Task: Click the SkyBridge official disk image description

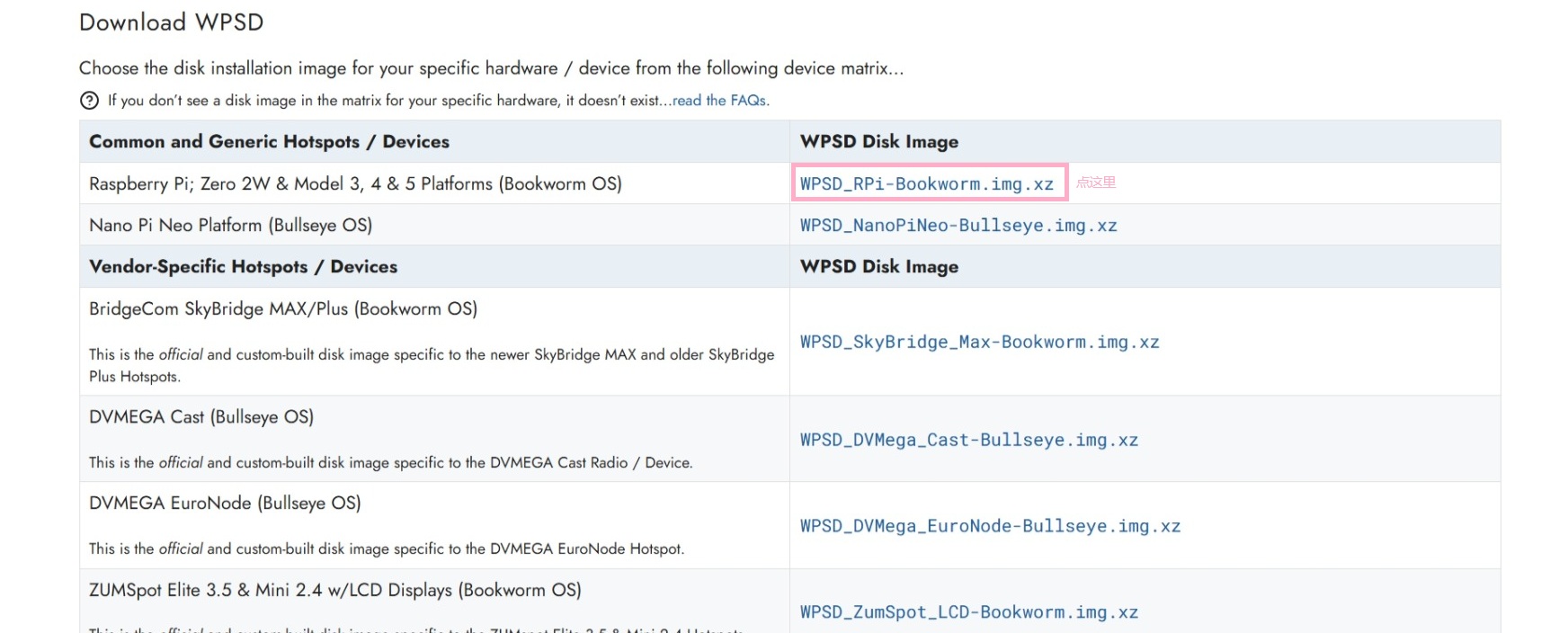Action: click(431, 365)
